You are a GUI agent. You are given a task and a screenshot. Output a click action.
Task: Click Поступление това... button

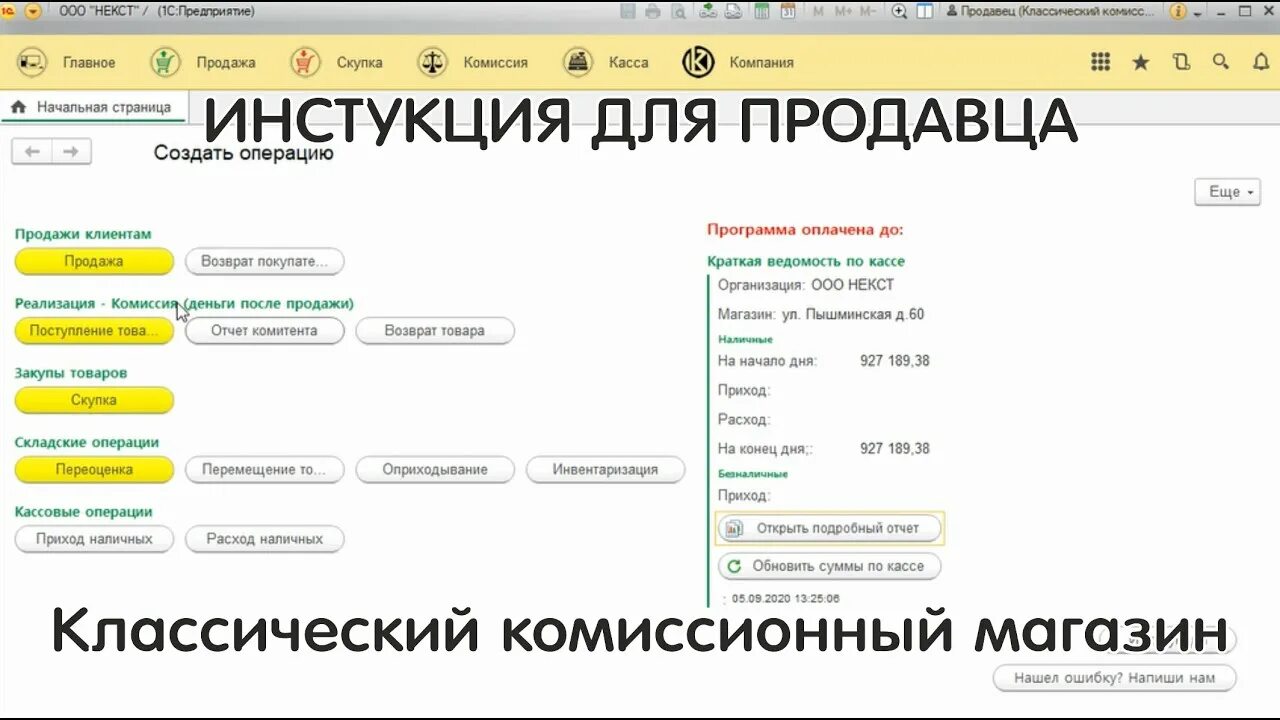click(x=94, y=331)
